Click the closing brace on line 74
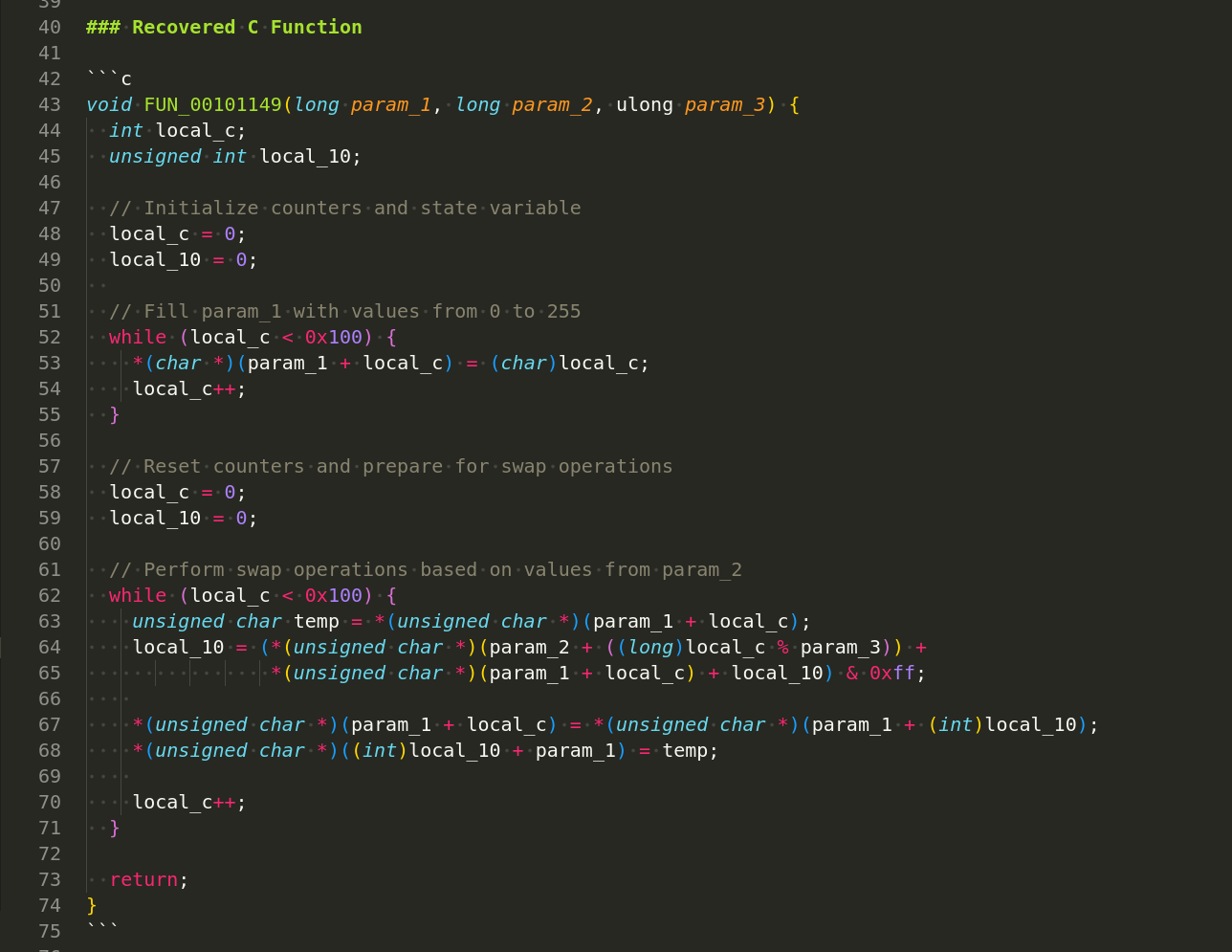Viewport: 1232px width, 952px height. pos(92,905)
